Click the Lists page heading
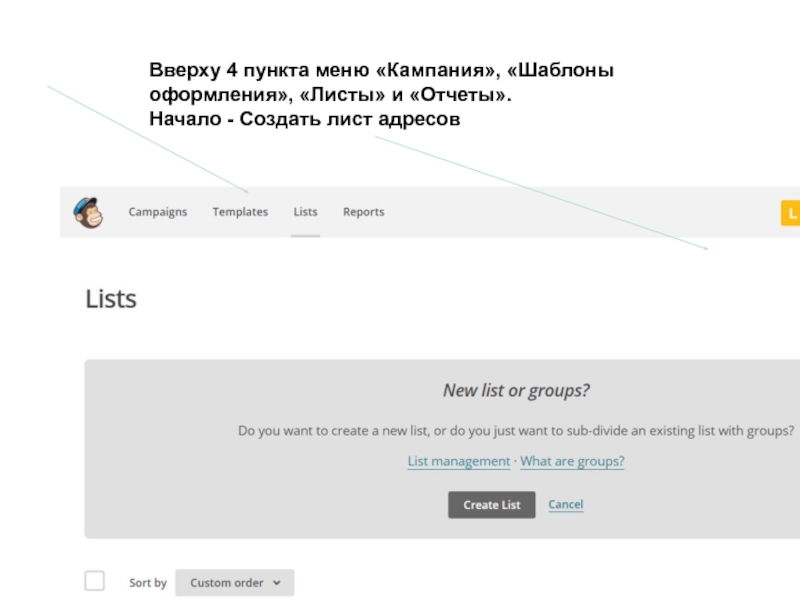800x600 pixels. pyautogui.click(x=111, y=299)
